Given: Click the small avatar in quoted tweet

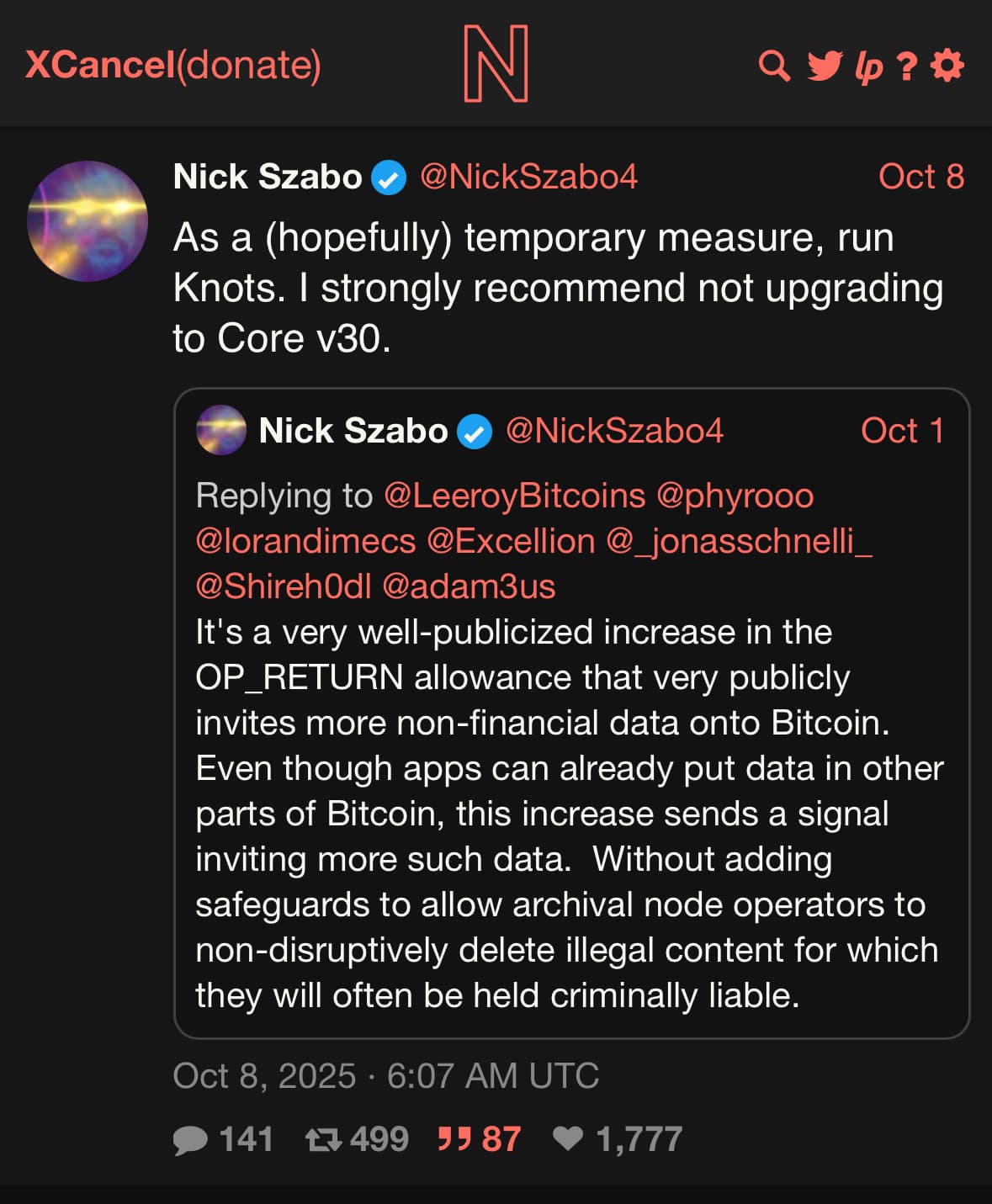Looking at the screenshot, I should (x=221, y=430).
